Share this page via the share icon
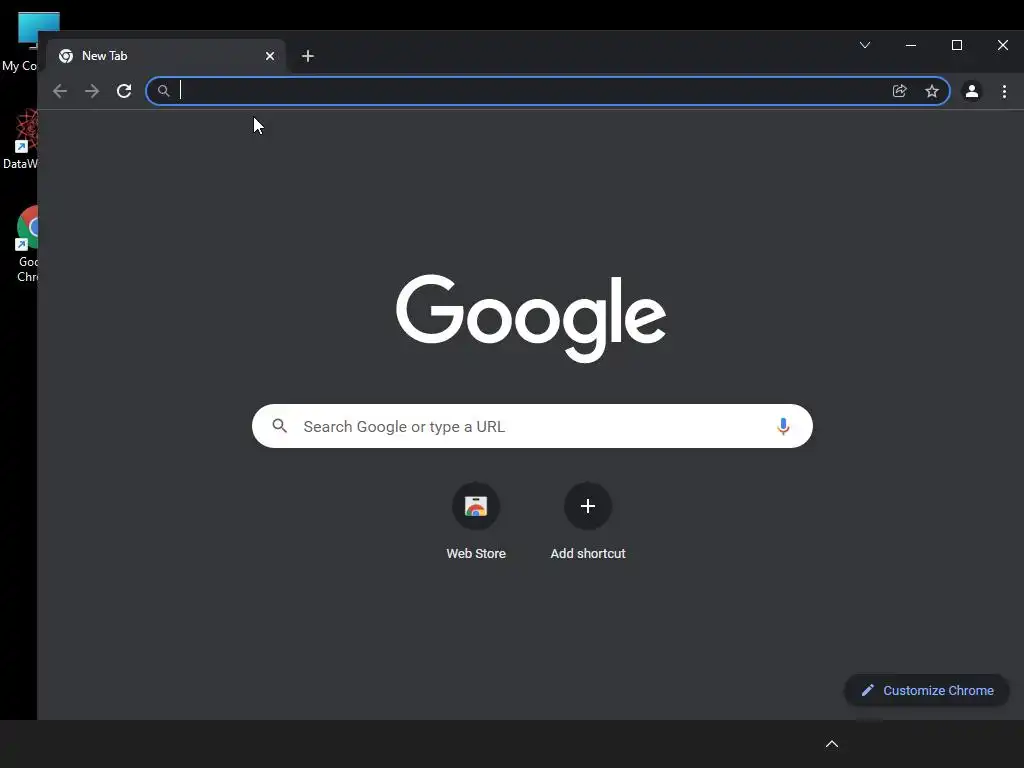 pos(899,91)
